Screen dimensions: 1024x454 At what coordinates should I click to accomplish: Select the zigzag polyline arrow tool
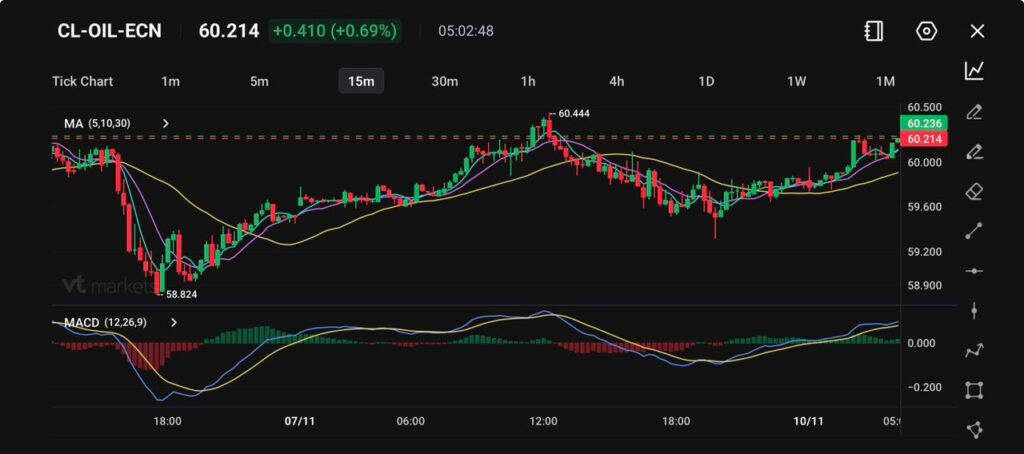(x=974, y=351)
